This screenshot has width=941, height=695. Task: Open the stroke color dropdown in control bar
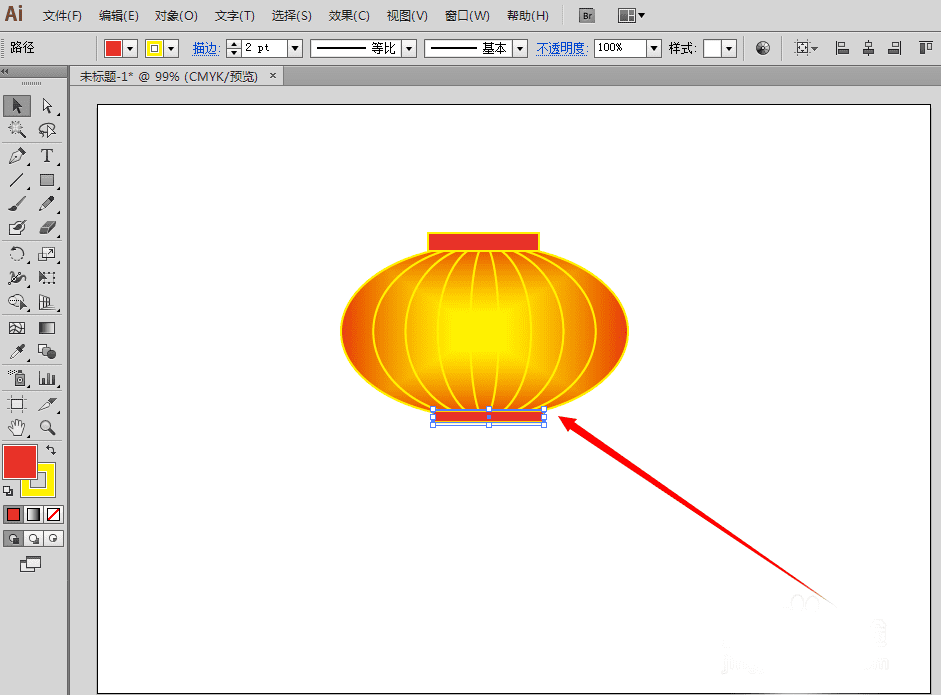coord(172,49)
